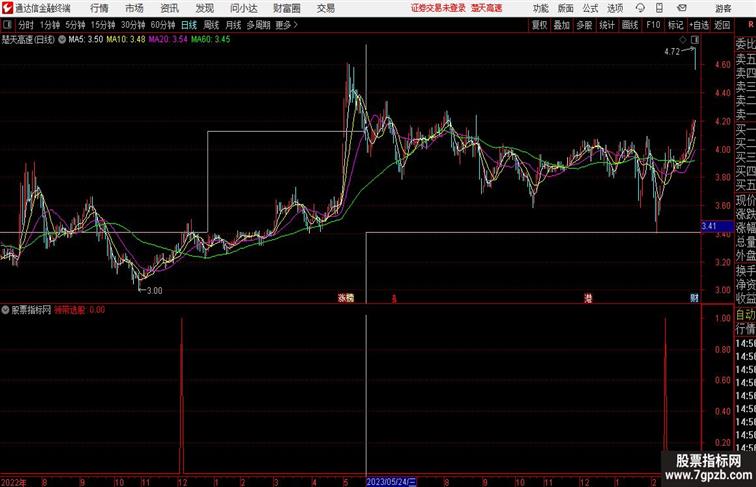
Task: Click the 2023/05/24 date label on axis
Action: (x=392, y=482)
